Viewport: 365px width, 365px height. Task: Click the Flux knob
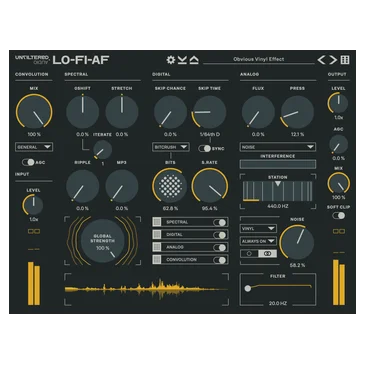point(258,112)
